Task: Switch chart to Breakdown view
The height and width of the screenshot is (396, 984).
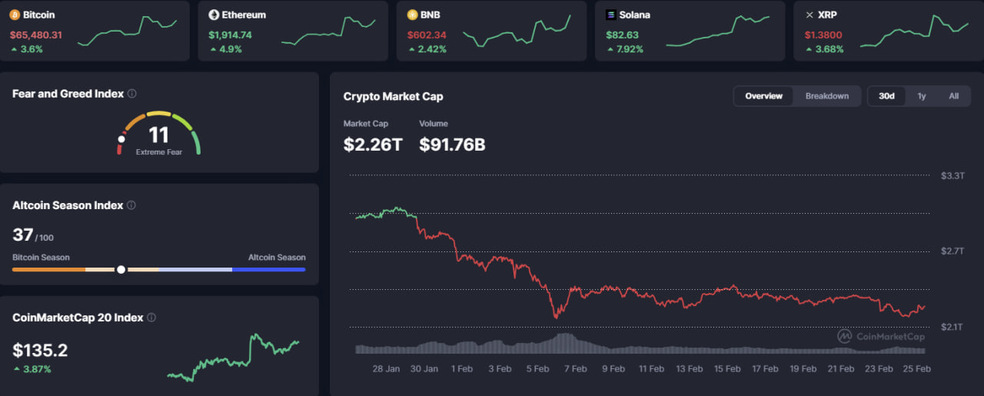Action: pyautogui.click(x=827, y=96)
